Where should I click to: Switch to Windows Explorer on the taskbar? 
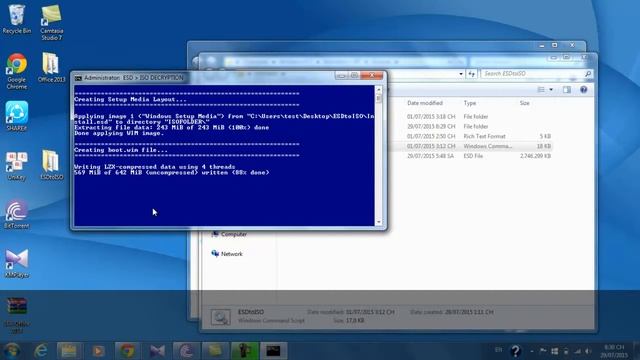(69, 351)
